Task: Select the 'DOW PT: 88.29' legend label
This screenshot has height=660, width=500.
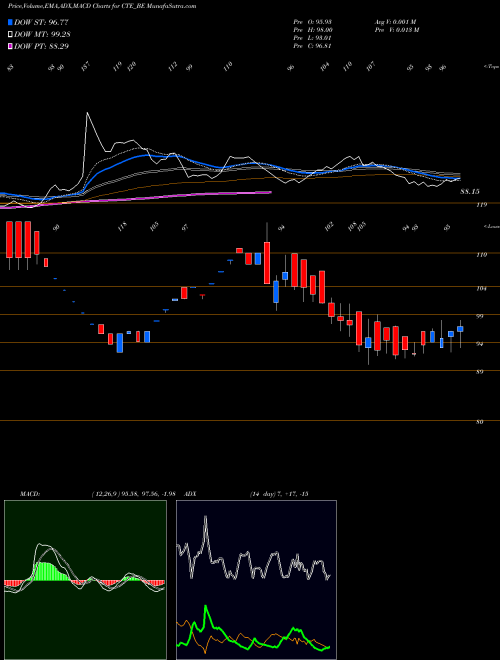Action: tap(41, 46)
